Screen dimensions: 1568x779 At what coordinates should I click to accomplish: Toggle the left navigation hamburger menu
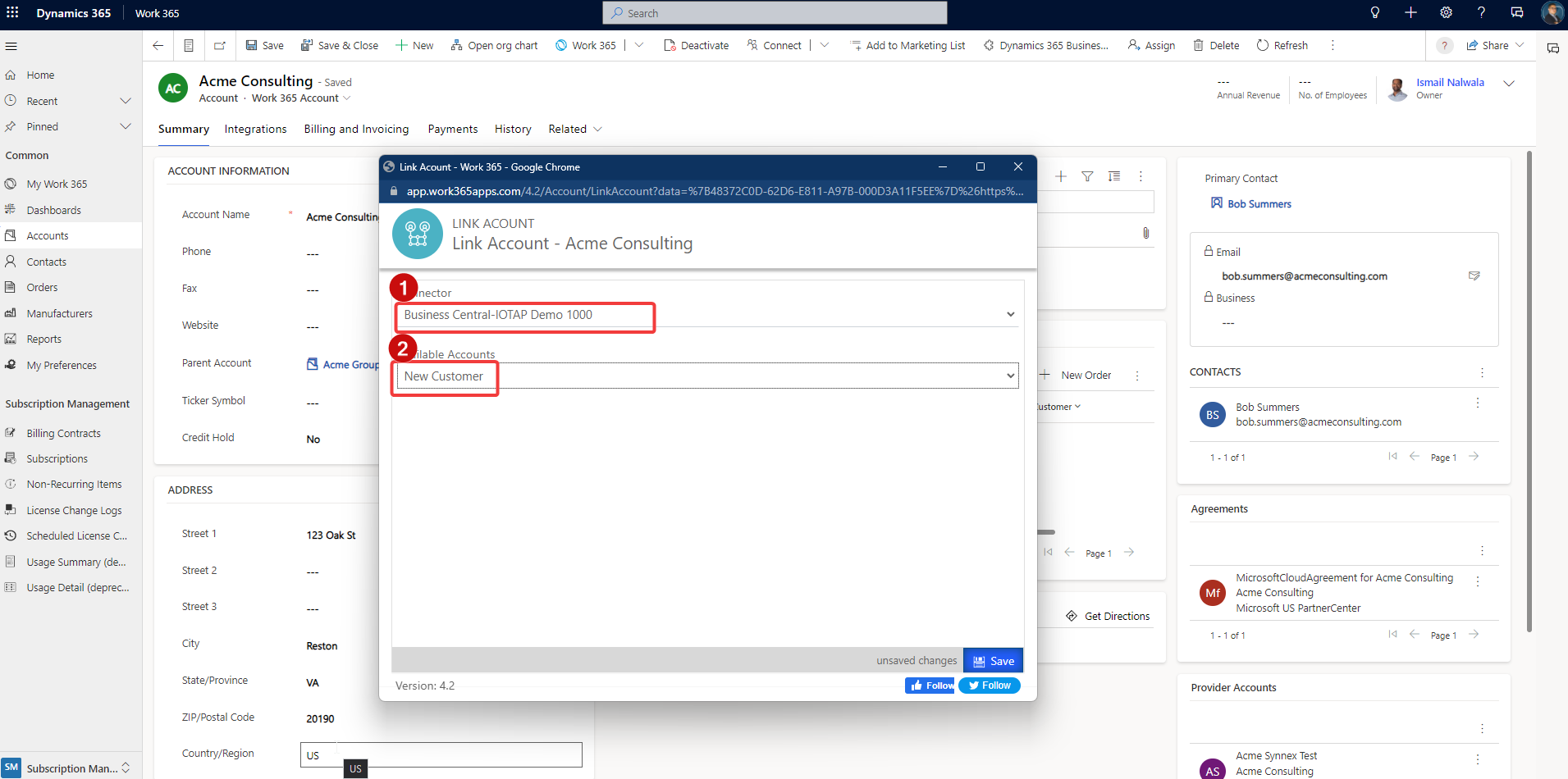(11, 46)
